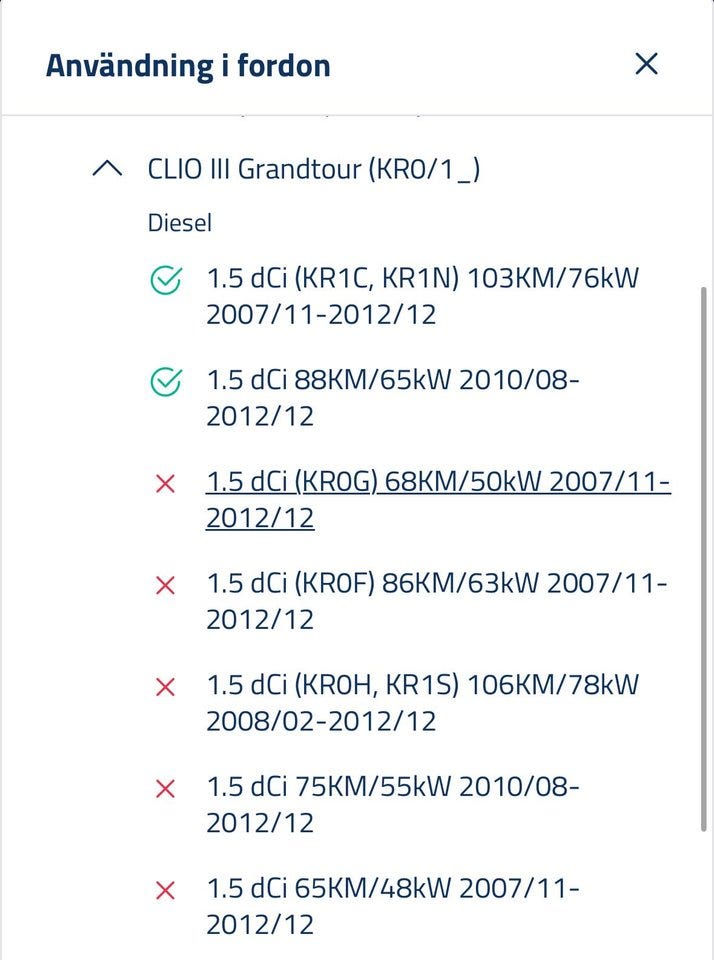This screenshot has width=714, height=960.
Task: Click red X beside 1.5 dCi 106KM/78kW
Action: pyautogui.click(x=166, y=687)
